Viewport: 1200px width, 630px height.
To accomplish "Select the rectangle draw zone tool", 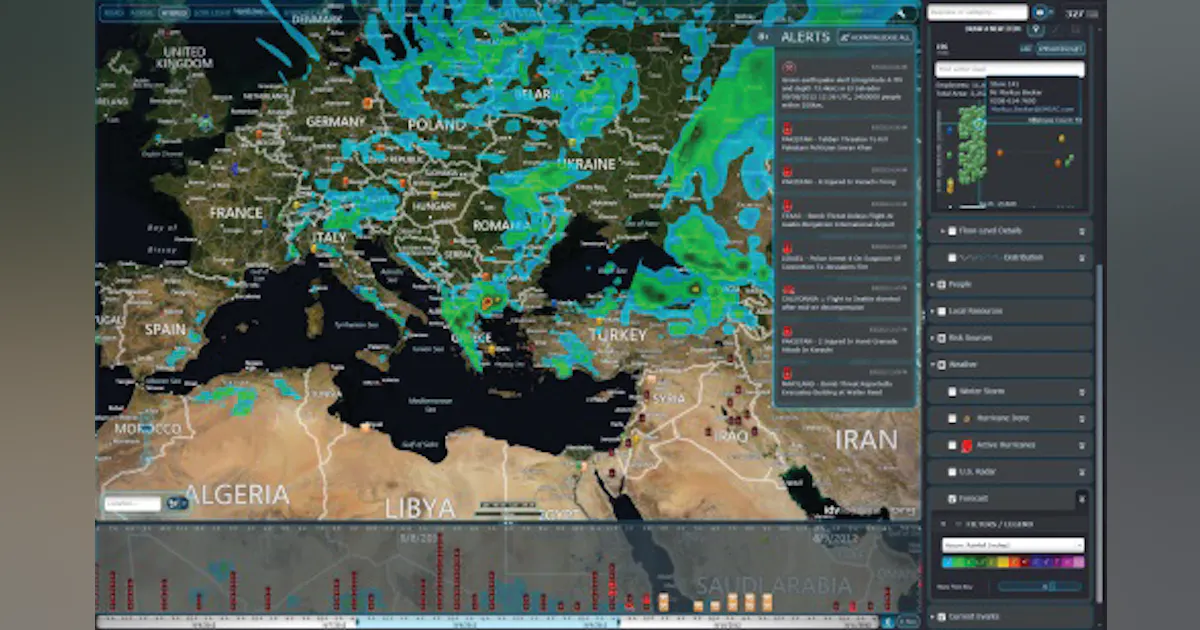I will 1074,30.
